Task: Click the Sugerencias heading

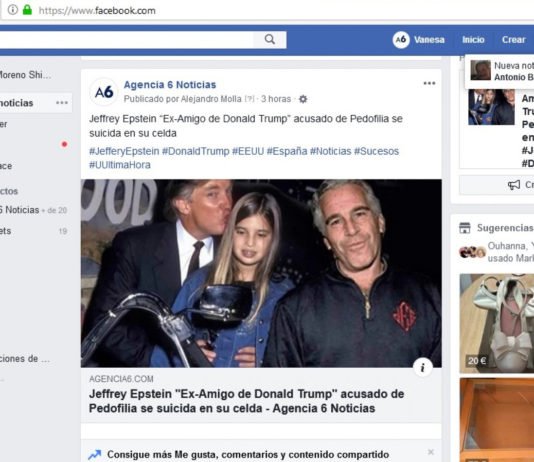Action: (x=505, y=228)
